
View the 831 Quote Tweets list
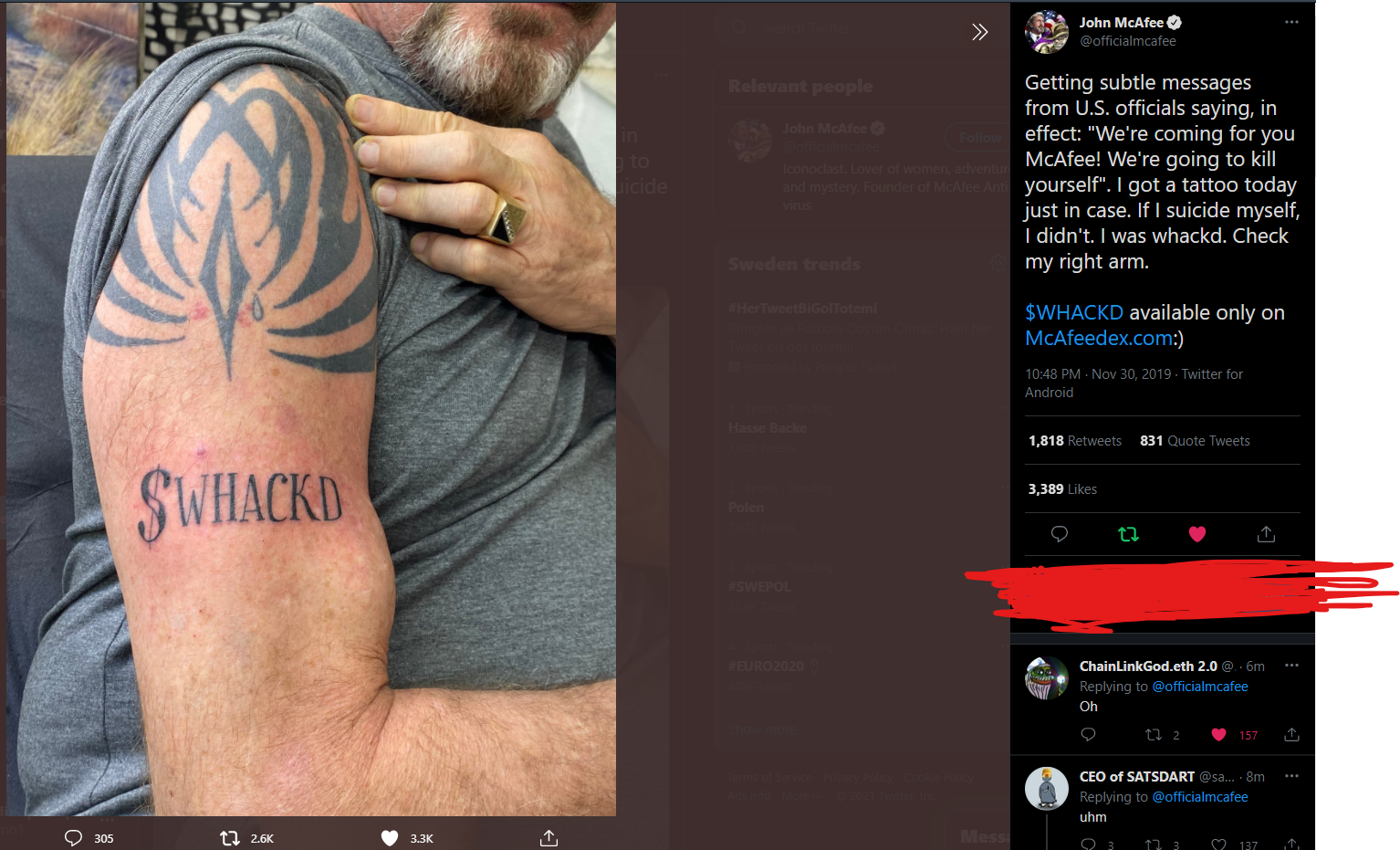tap(1195, 441)
